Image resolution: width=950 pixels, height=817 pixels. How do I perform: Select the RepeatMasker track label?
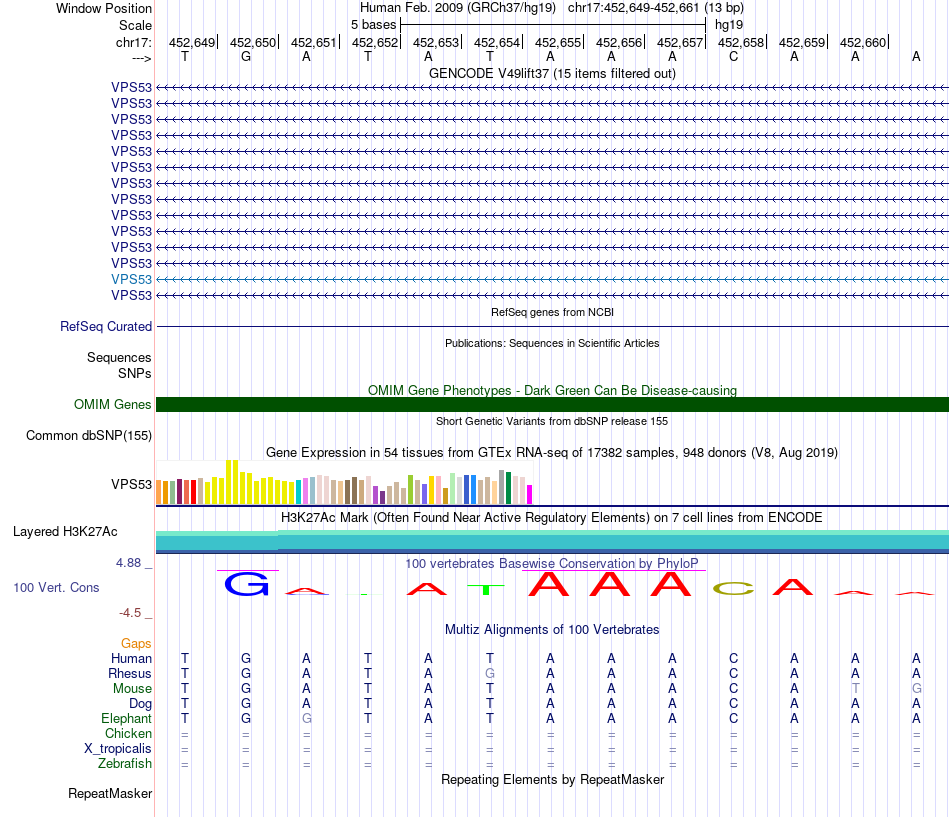pos(110,793)
